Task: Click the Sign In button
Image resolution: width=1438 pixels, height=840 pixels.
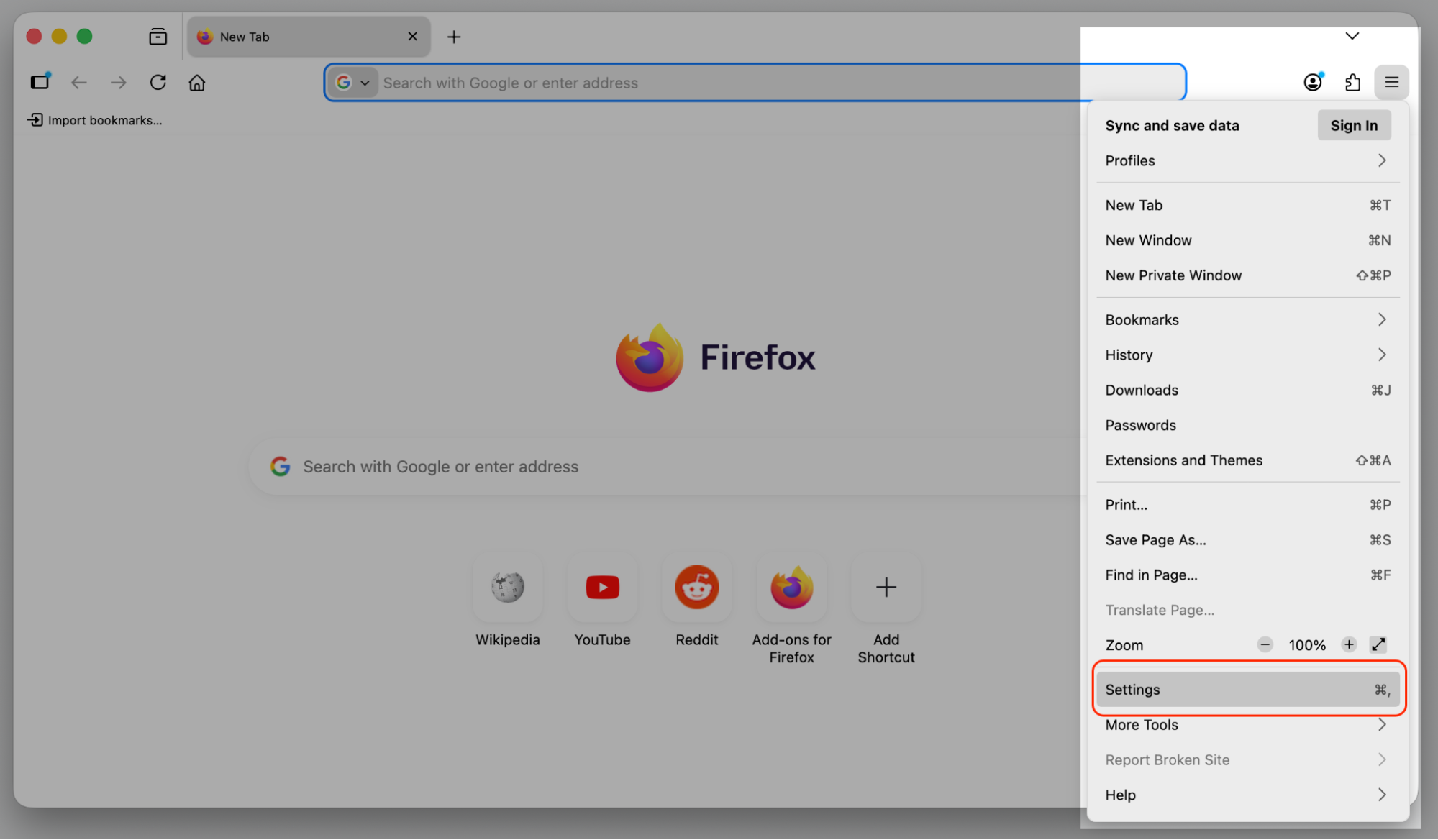Action: [1354, 125]
